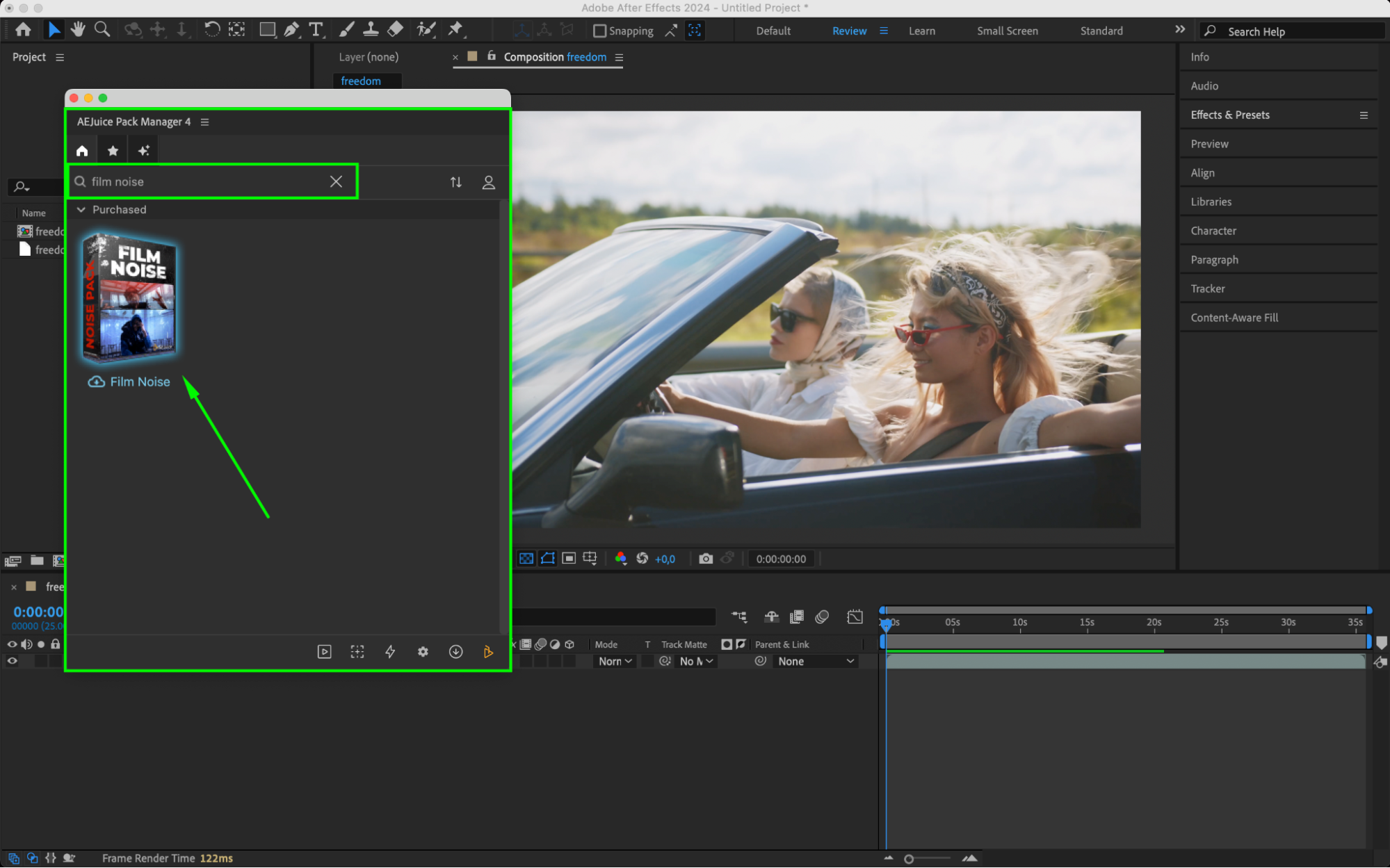Screen dimensions: 1390x868
Task: Click AEJuice sort order arrows
Action: coord(456,182)
